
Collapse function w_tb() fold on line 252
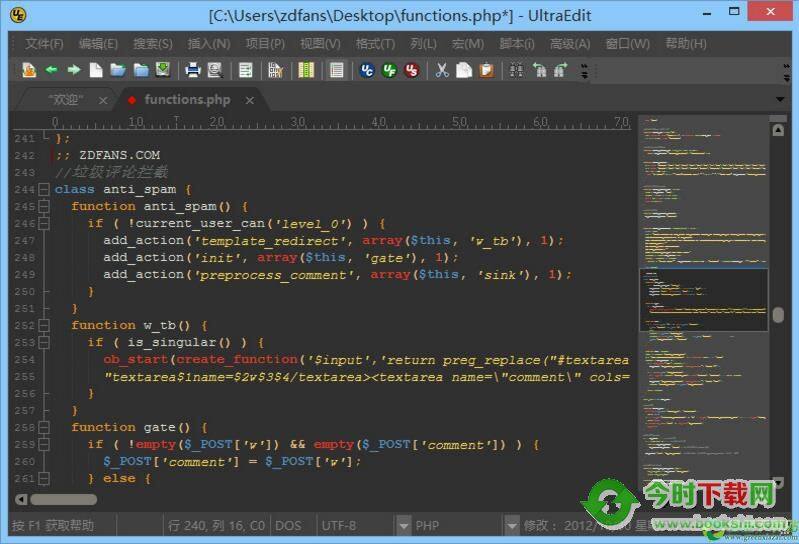coord(44,325)
